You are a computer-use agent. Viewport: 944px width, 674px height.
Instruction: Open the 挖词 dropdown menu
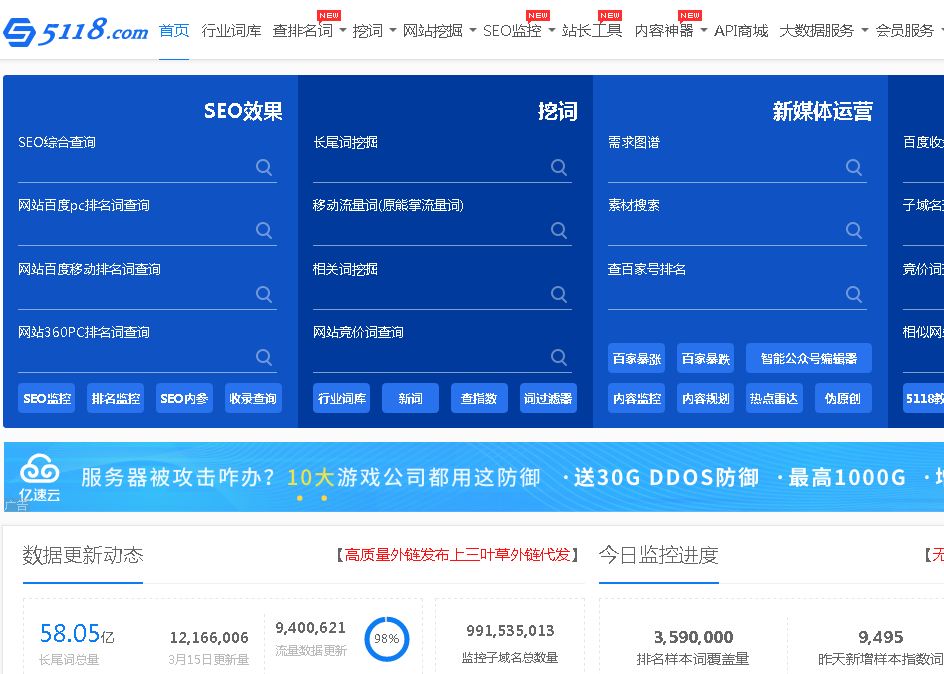coord(369,30)
